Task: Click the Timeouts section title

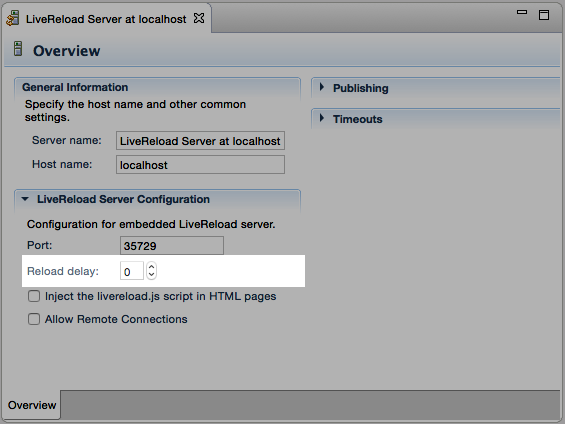Action: [357, 119]
